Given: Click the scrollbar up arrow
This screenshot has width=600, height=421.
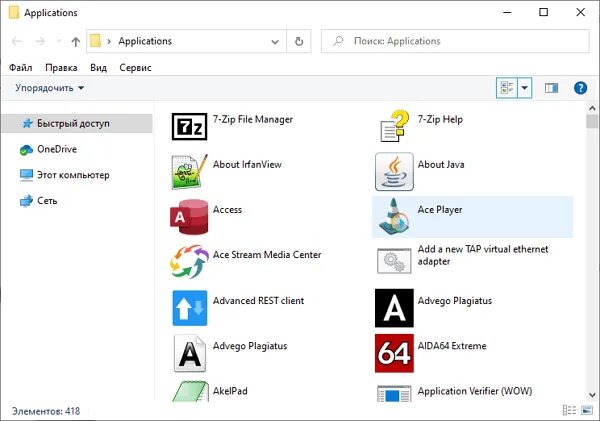Looking at the screenshot, I should (592, 108).
